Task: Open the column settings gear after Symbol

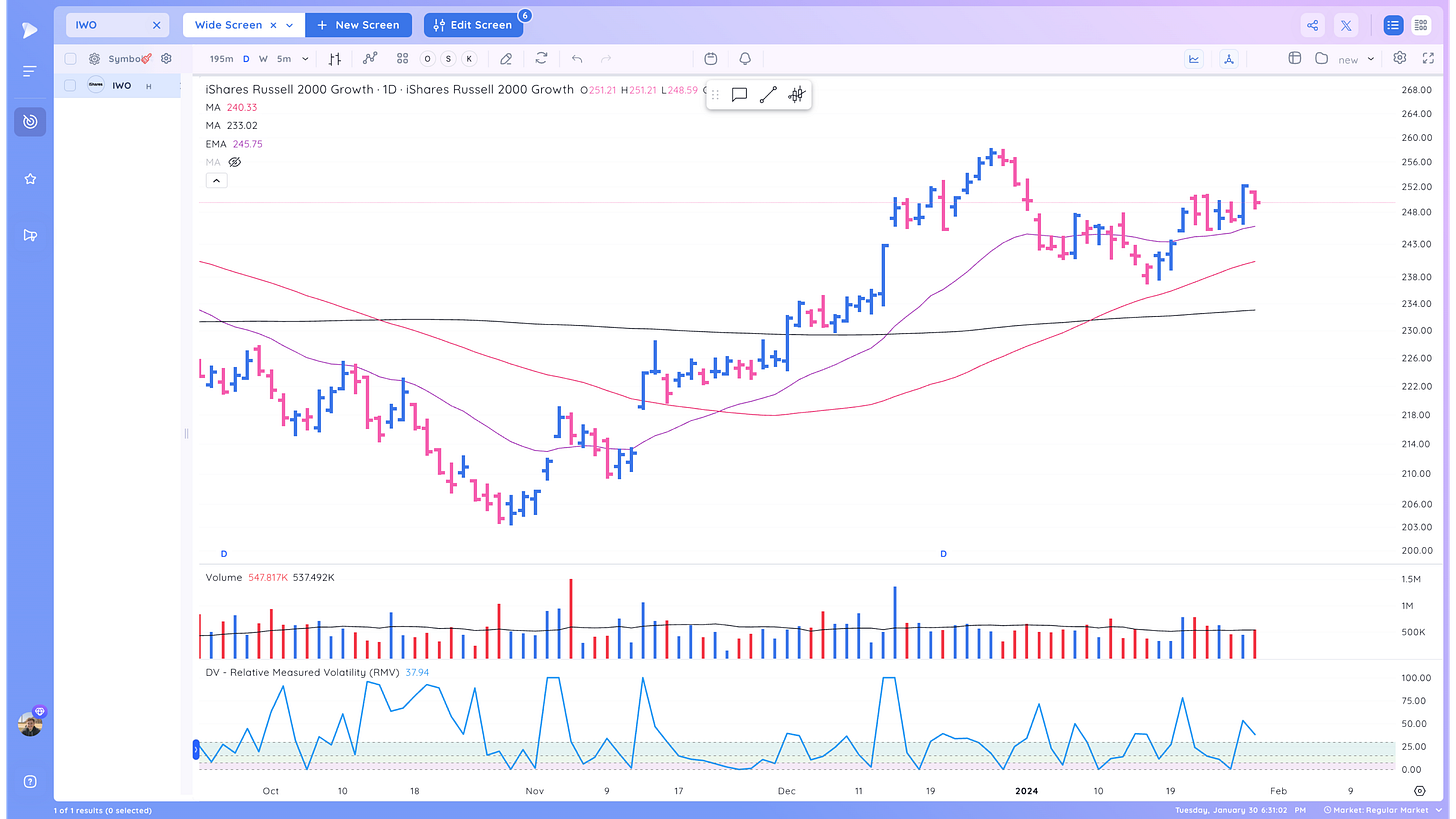Action: pos(167,59)
